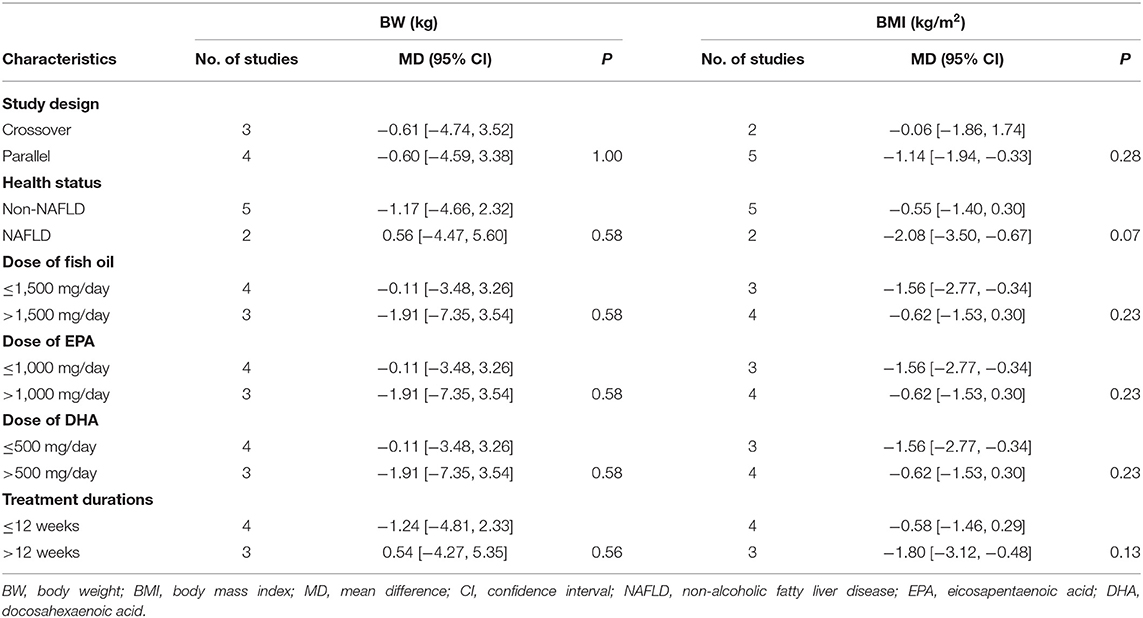Click the Study design section heading

(x=48, y=105)
